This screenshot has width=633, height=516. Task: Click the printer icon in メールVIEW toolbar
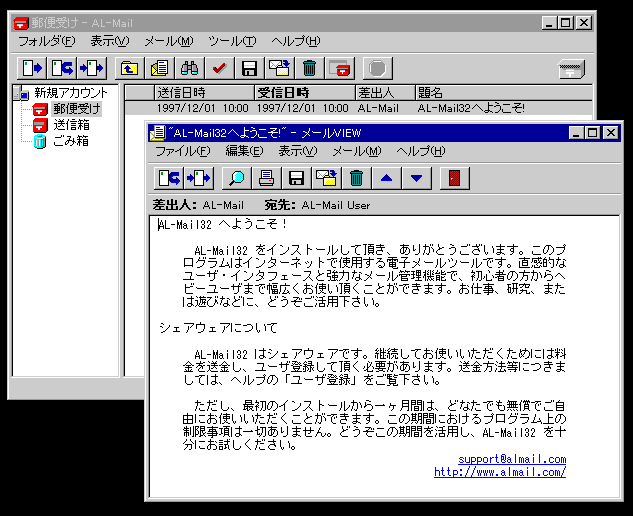[x=266, y=178]
